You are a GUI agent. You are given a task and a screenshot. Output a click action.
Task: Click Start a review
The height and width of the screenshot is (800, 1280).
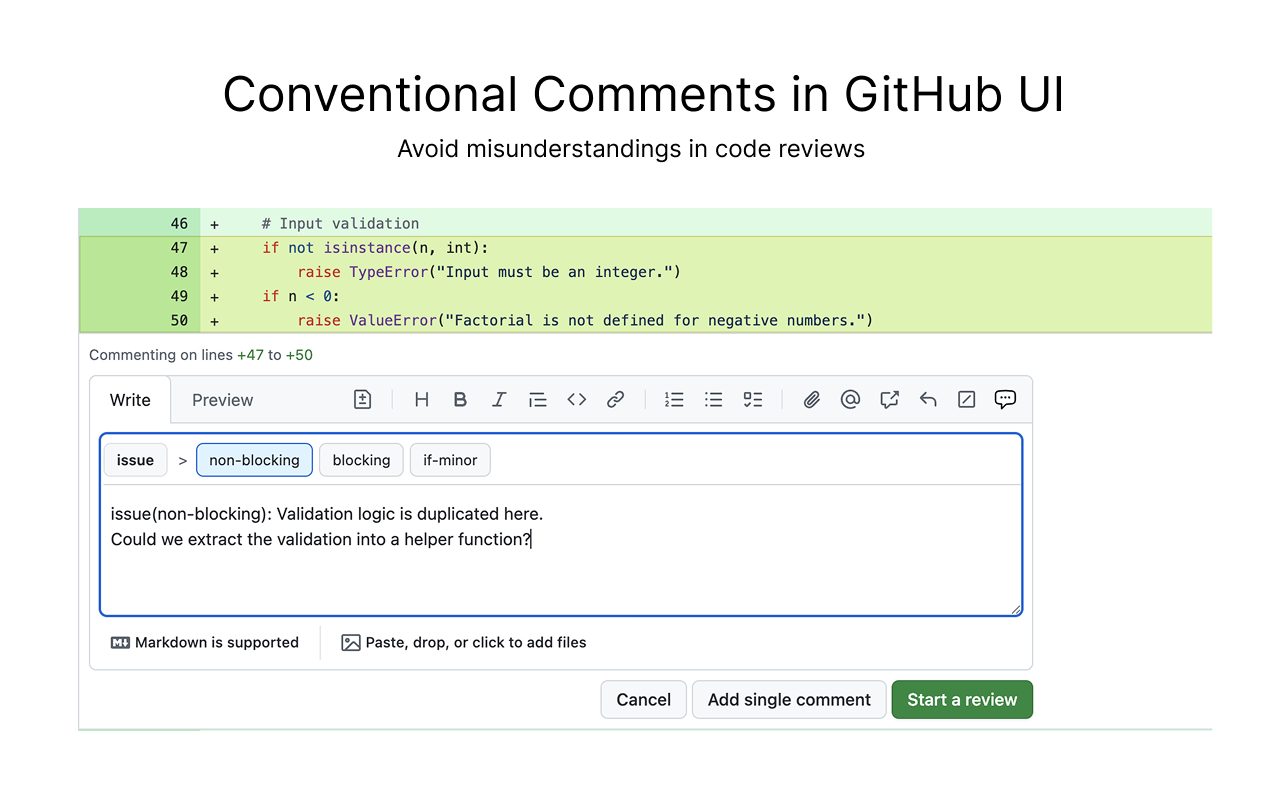click(x=962, y=699)
